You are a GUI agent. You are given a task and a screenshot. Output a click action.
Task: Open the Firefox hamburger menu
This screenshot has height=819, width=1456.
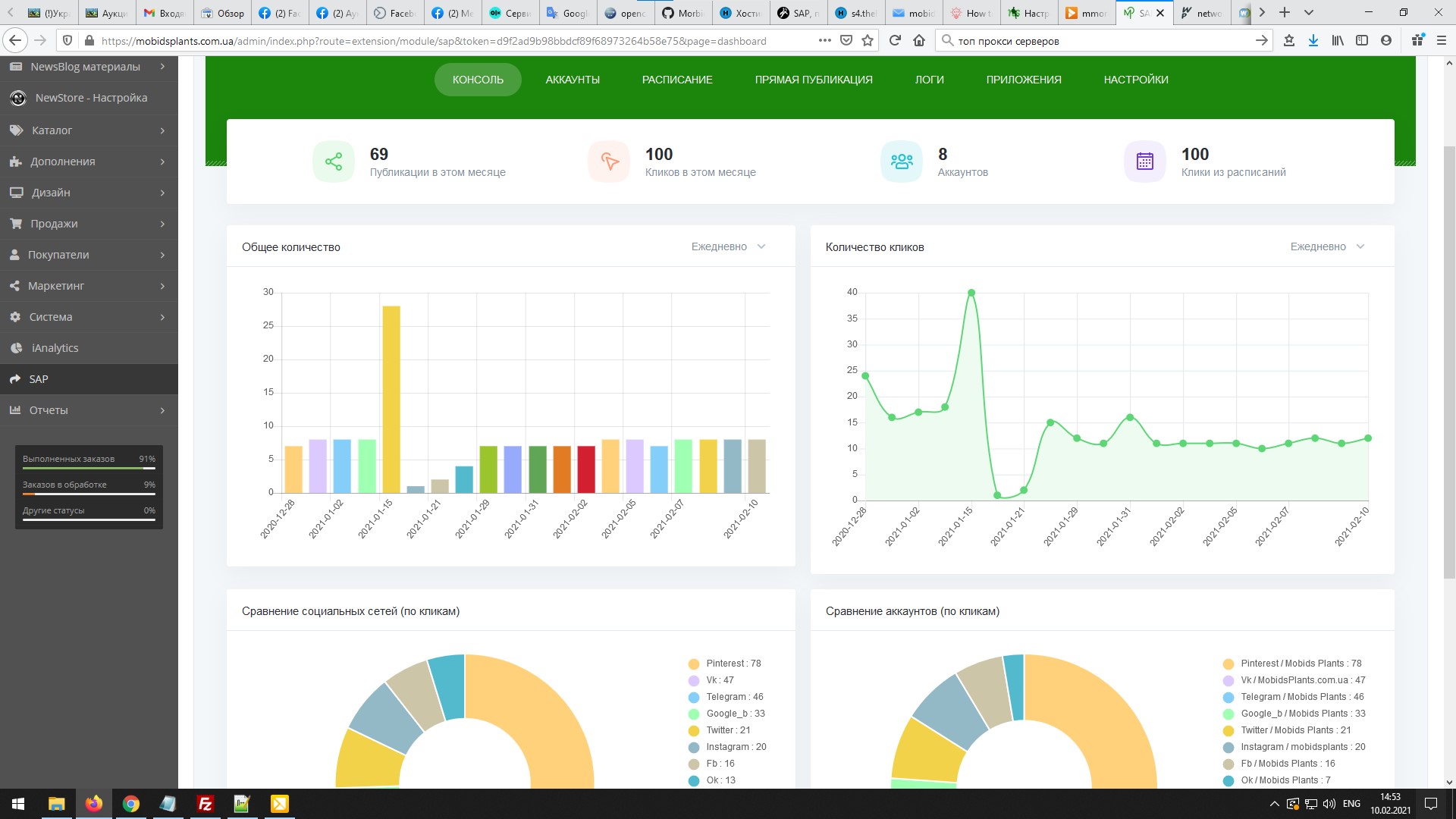point(1442,41)
